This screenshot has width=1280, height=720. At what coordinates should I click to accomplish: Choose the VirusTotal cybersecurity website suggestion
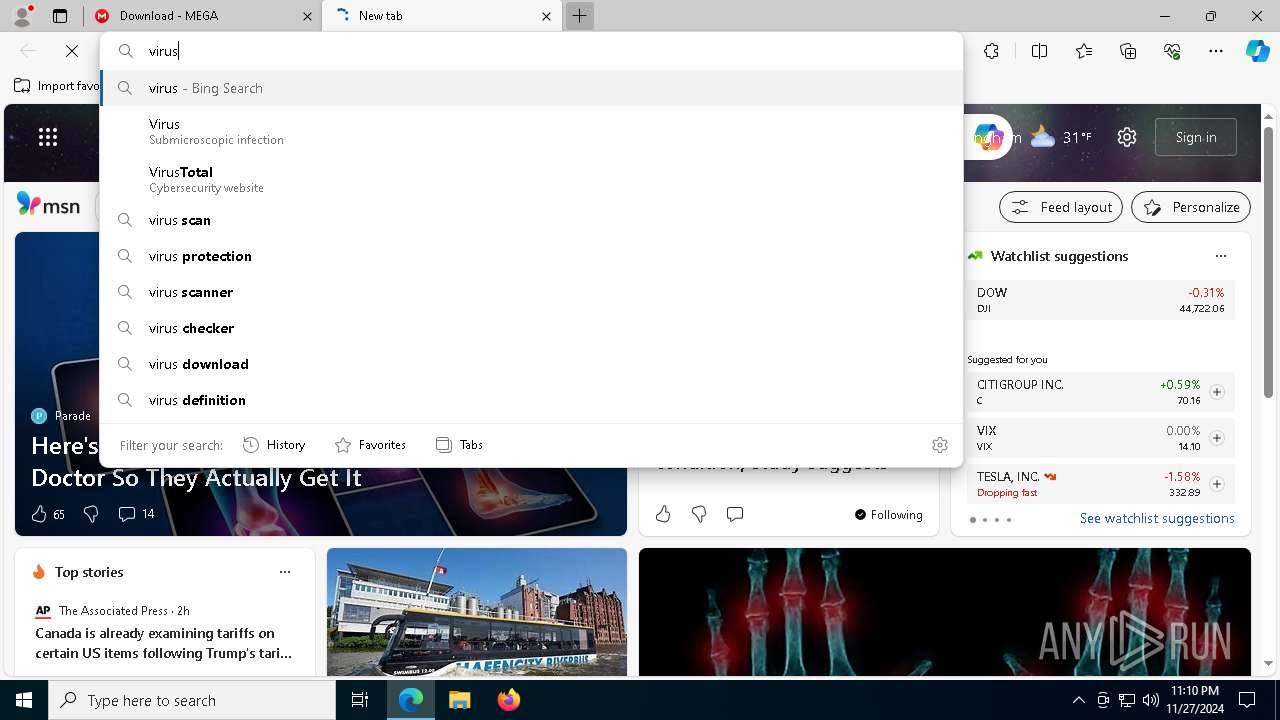coord(531,179)
